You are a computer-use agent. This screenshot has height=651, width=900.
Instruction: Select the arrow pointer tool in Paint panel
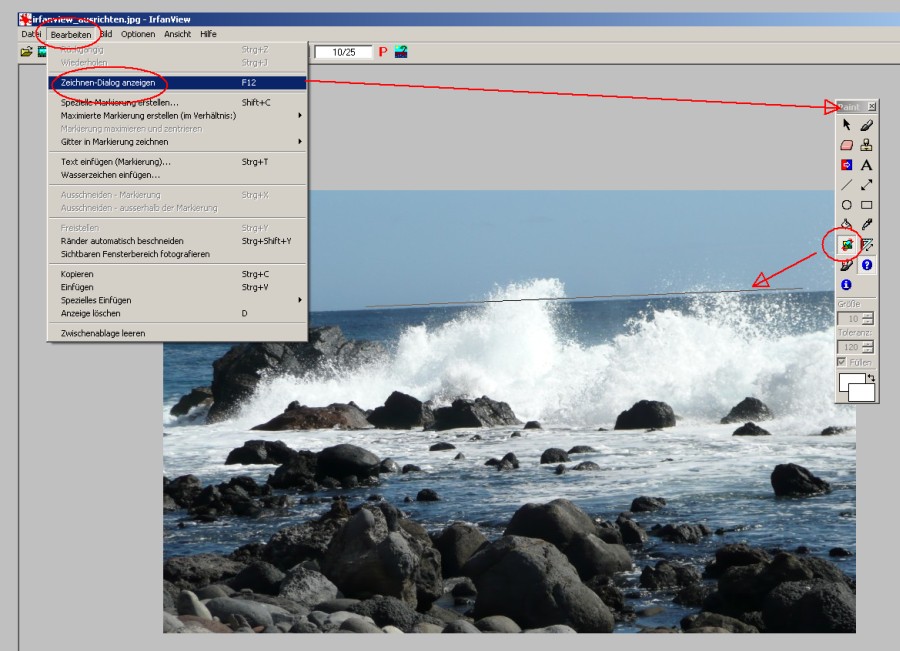click(x=846, y=125)
